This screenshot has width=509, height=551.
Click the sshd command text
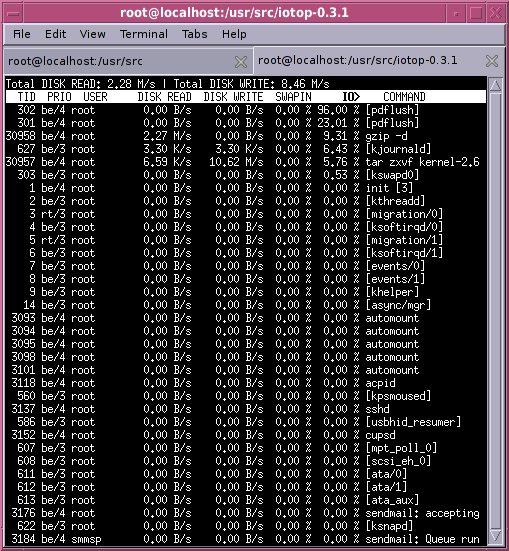coord(377,409)
